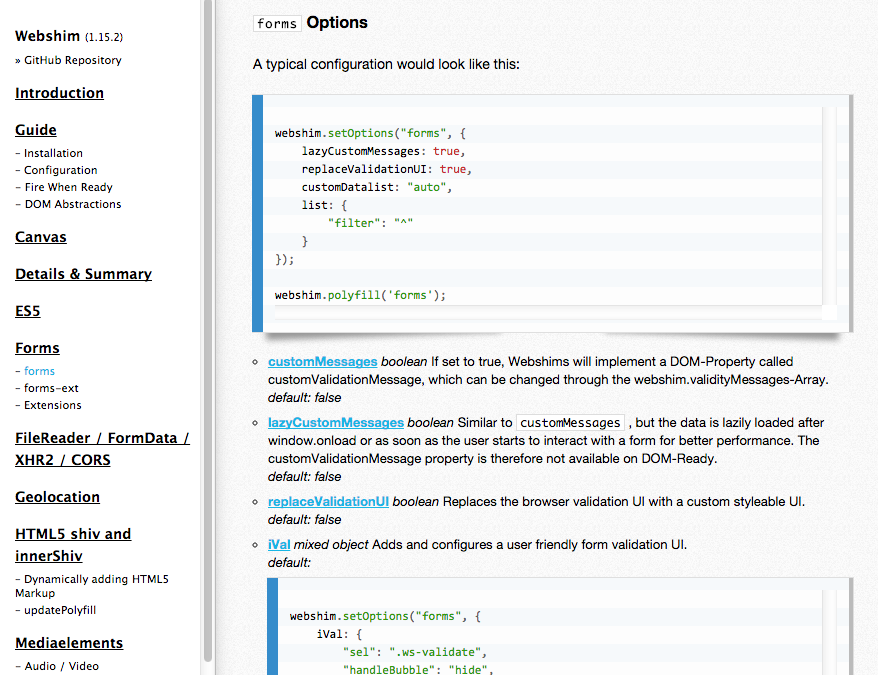Screen dimensions: 878x675
Task: Click the sidebar vertical scrollbar
Action: (x=208, y=330)
